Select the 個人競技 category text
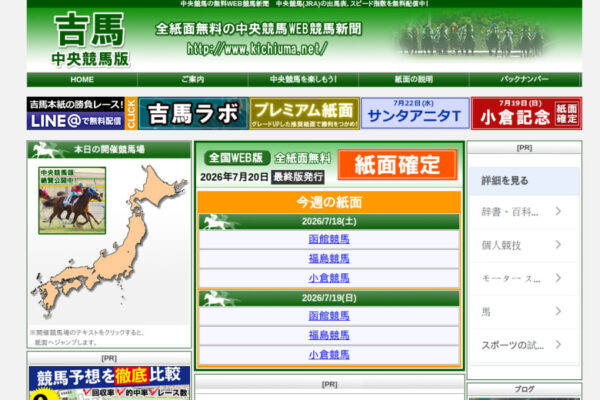Screen dimensions: 600x400 (x=501, y=245)
